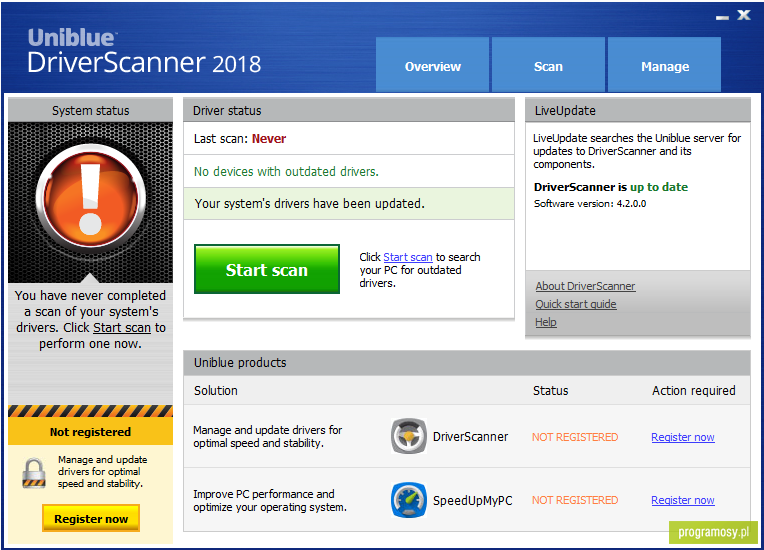The image size is (764, 550).
Task: Click 'No devices with outdated drivers.' text
Action: pos(286,171)
